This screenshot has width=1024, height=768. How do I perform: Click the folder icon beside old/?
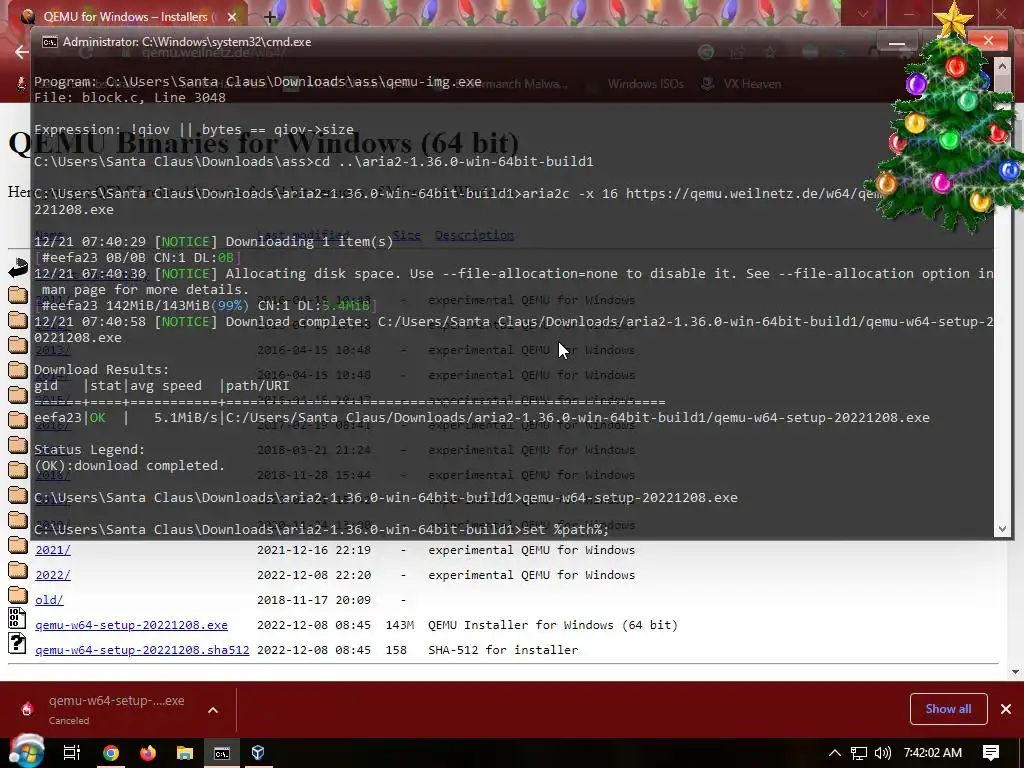coord(18,595)
